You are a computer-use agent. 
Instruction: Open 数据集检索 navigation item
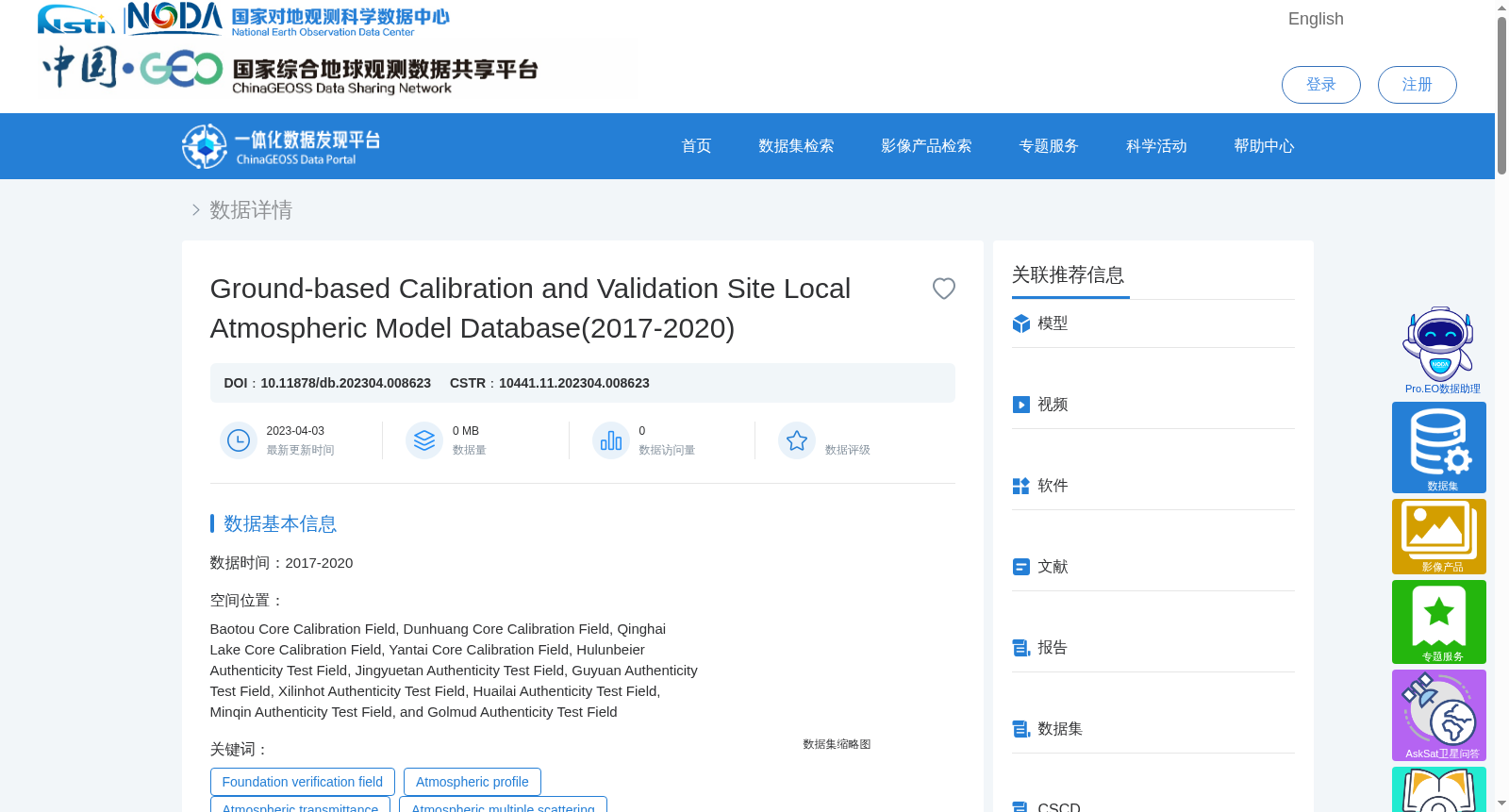pos(796,146)
